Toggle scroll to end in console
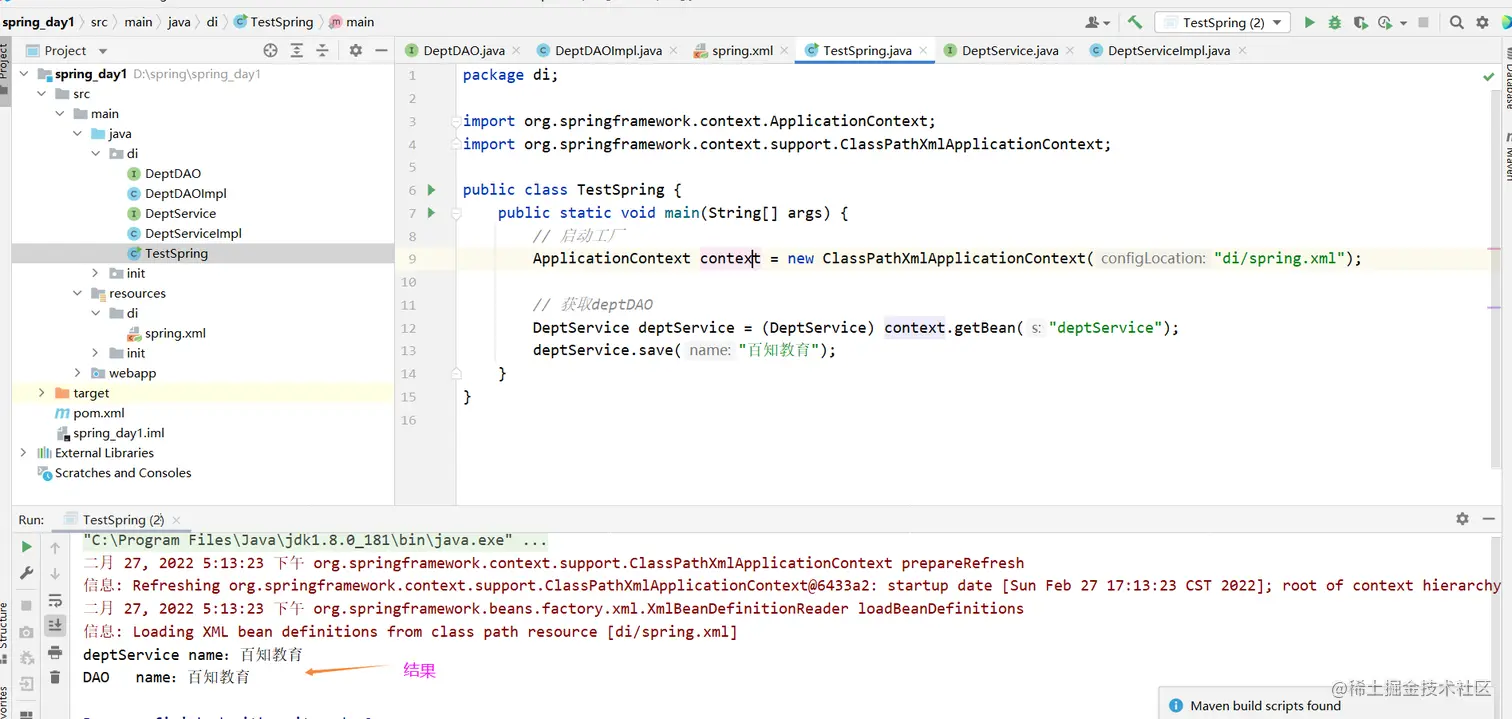Viewport: 1512px width, 719px height. (55, 625)
